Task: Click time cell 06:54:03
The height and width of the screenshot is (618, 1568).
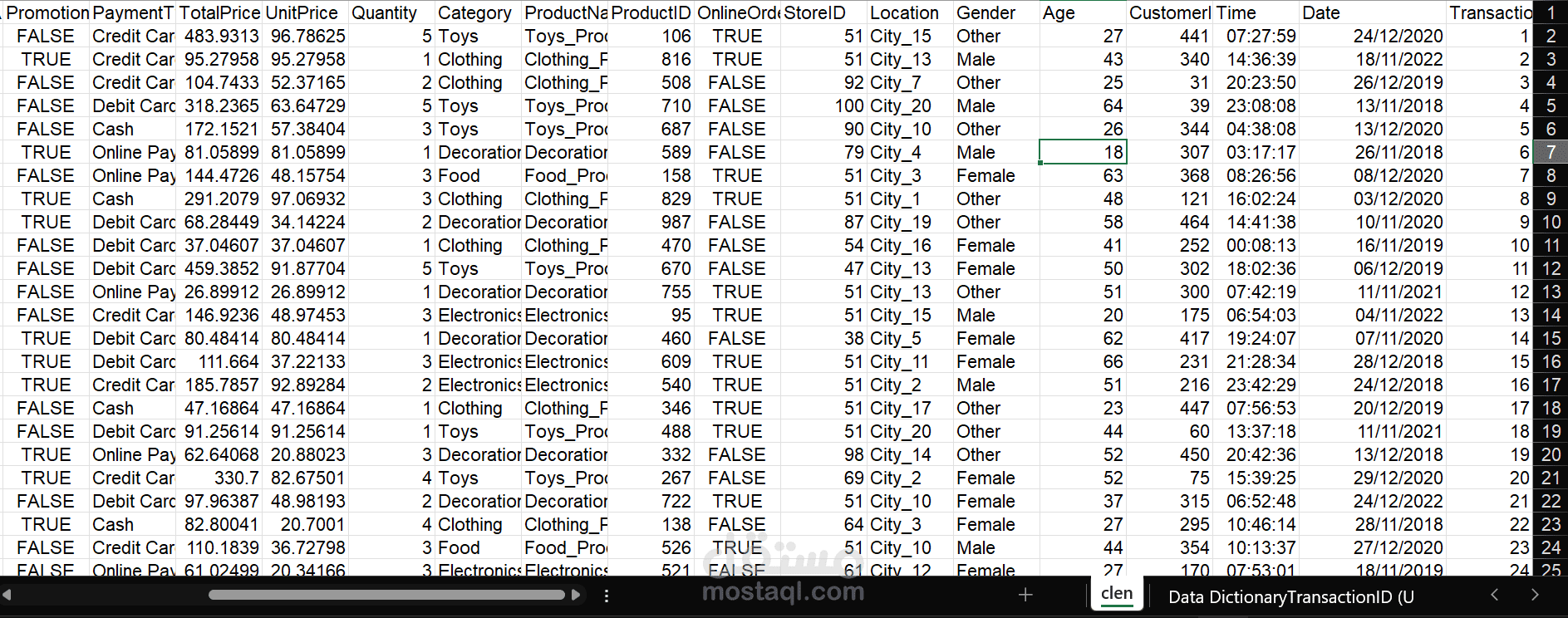Action: (1256, 316)
